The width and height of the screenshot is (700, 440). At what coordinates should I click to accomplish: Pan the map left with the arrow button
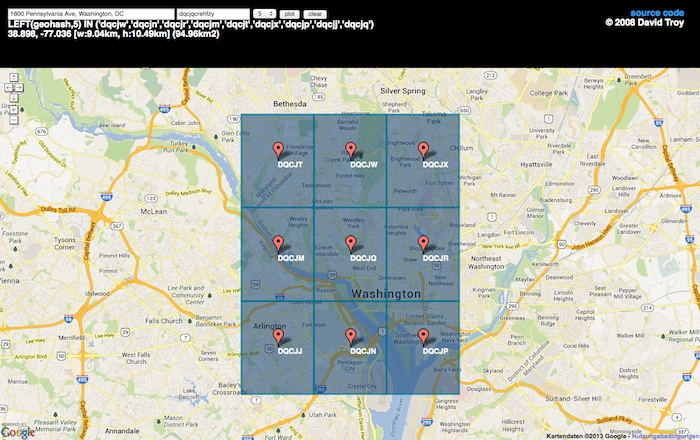pyautogui.click(x=8, y=87)
